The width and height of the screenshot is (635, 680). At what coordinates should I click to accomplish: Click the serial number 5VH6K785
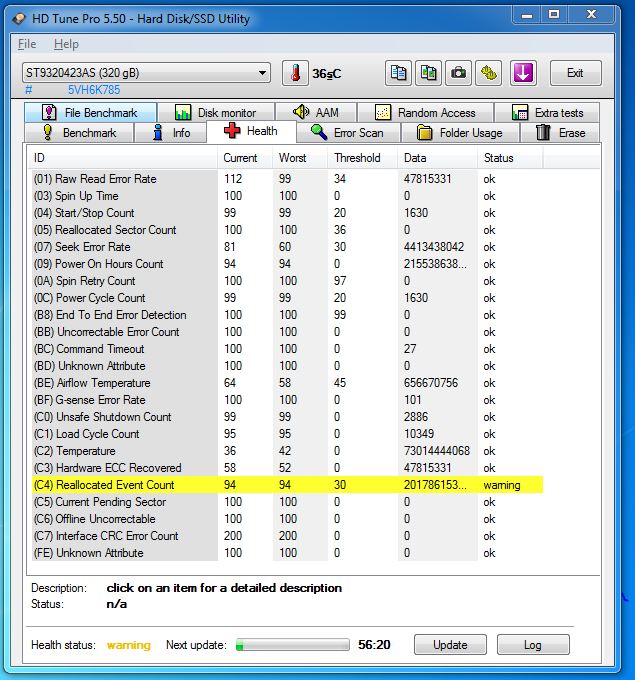coord(94,90)
